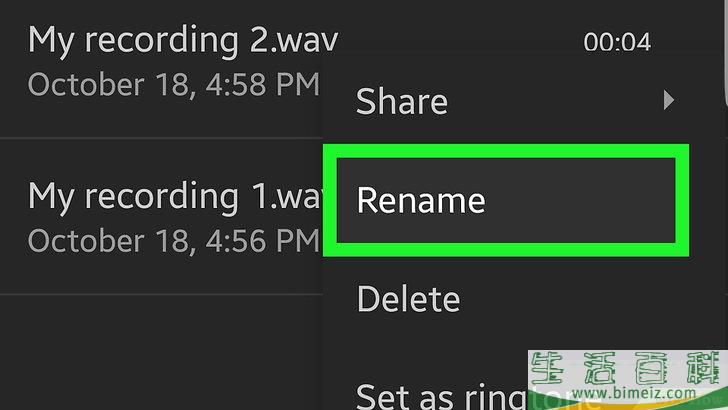Screen dimensions: 728x410
Task: Click the empty area below the recordings list
Action: 161,352
